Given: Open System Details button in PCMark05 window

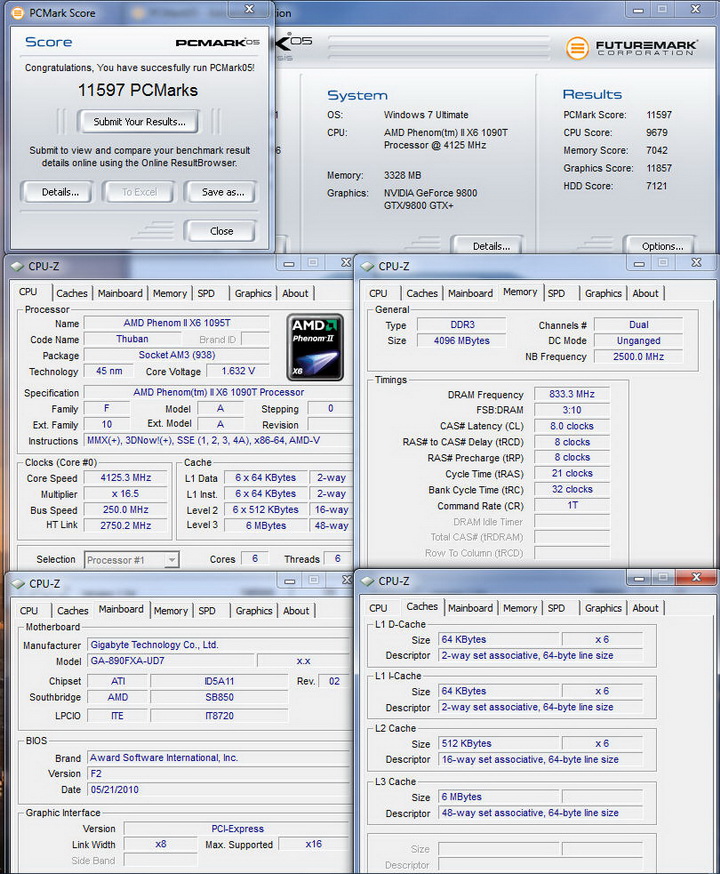Looking at the screenshot, I should pos(489,246).
